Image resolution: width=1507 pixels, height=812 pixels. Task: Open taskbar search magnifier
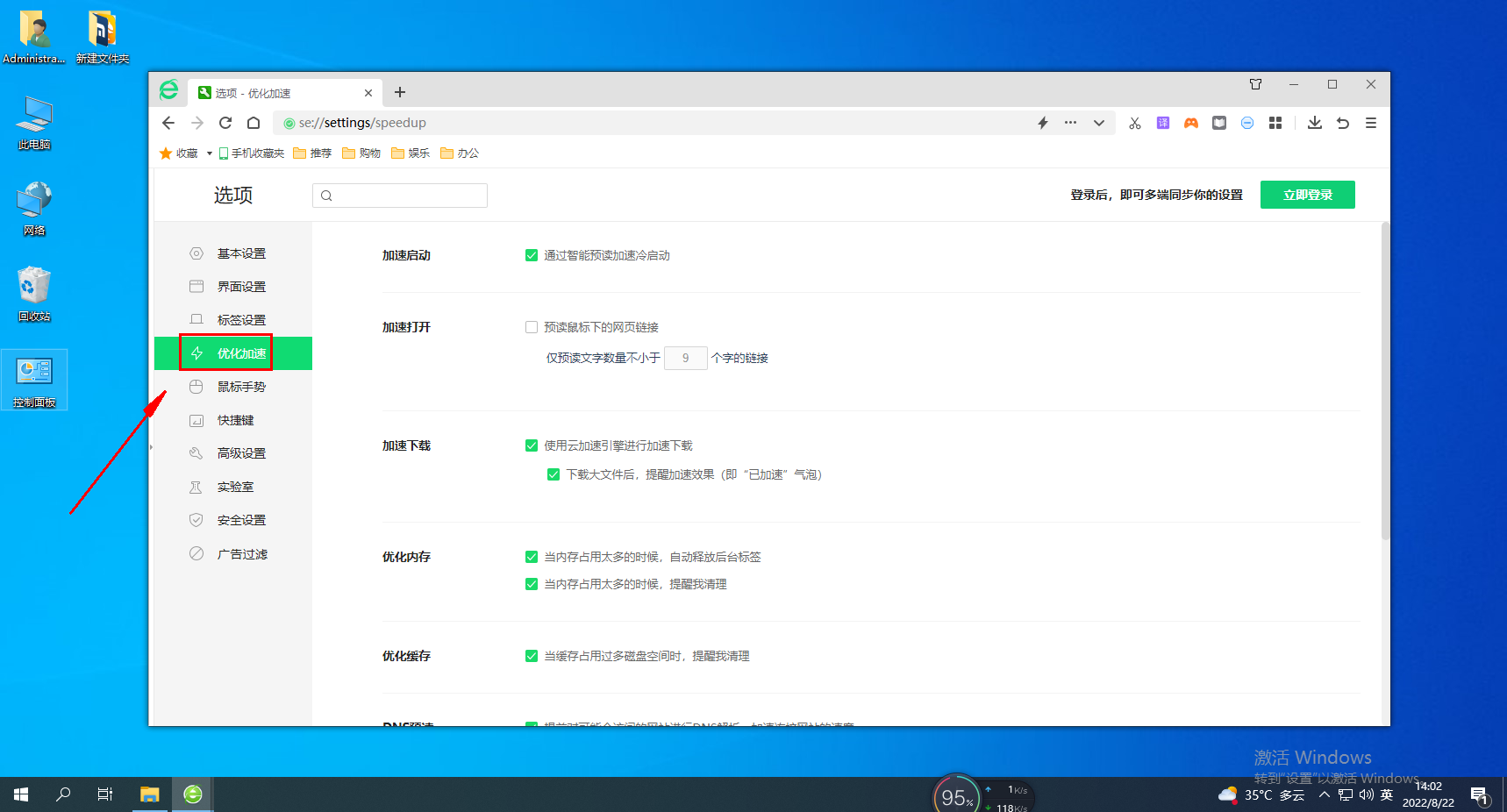pos(63,794)
